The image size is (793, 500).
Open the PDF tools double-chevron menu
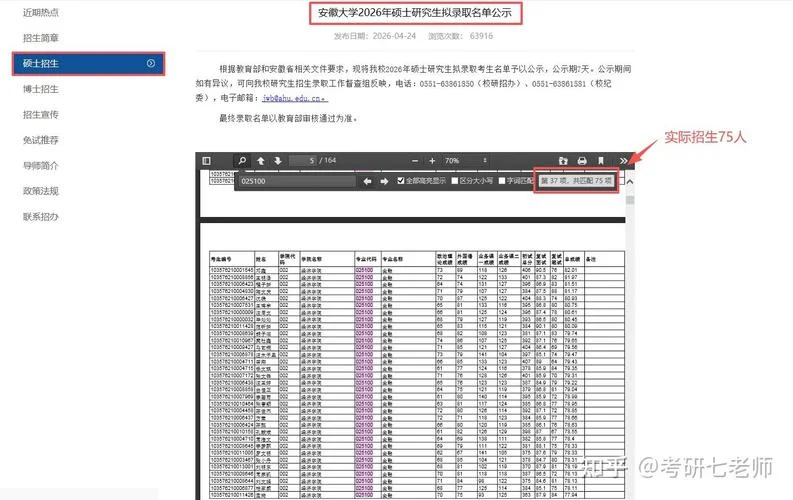[623, 161]
